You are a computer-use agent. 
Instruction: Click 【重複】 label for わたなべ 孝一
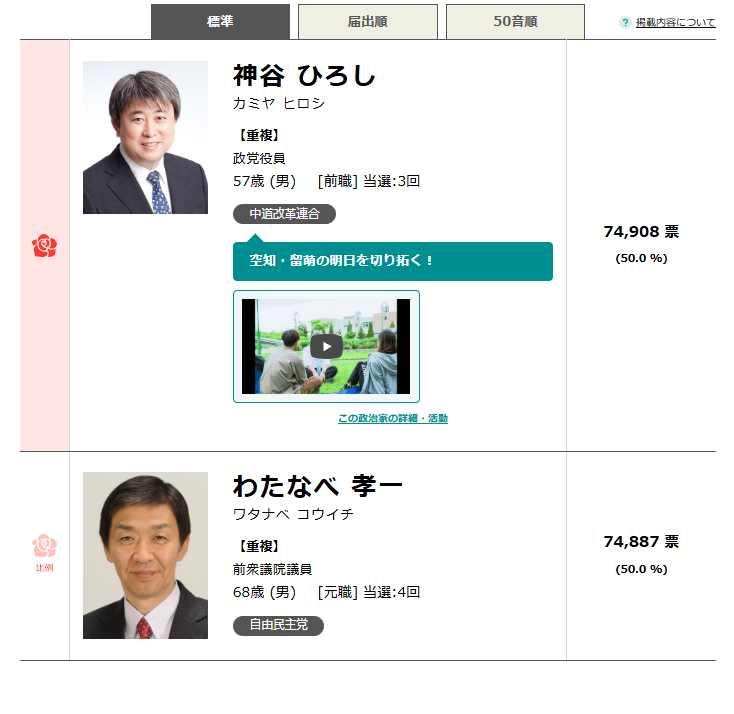coord(259,546)
